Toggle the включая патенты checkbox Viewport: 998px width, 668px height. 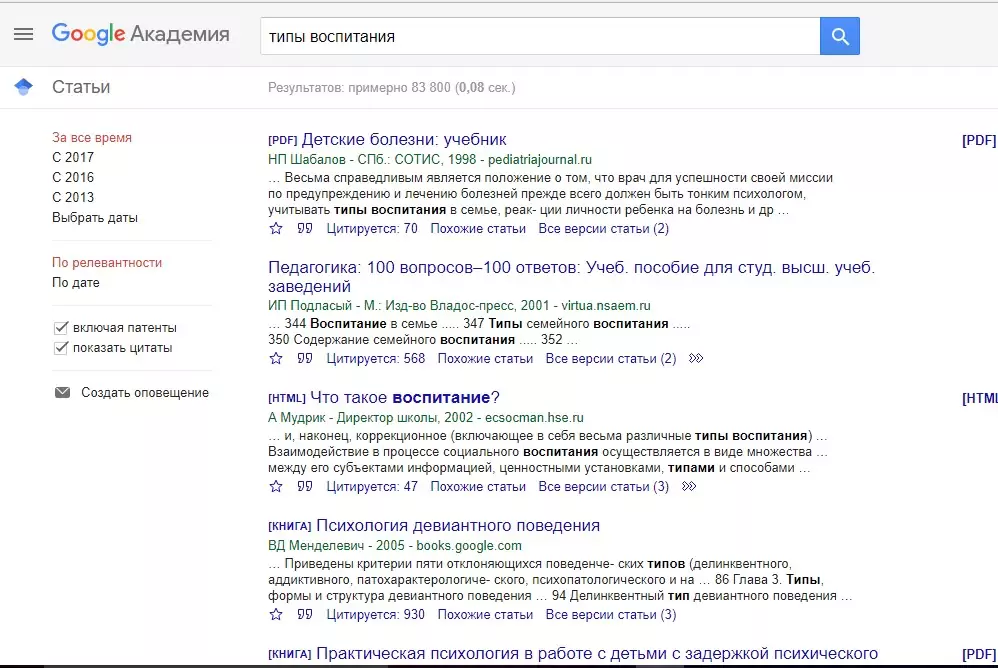(60, 328)
